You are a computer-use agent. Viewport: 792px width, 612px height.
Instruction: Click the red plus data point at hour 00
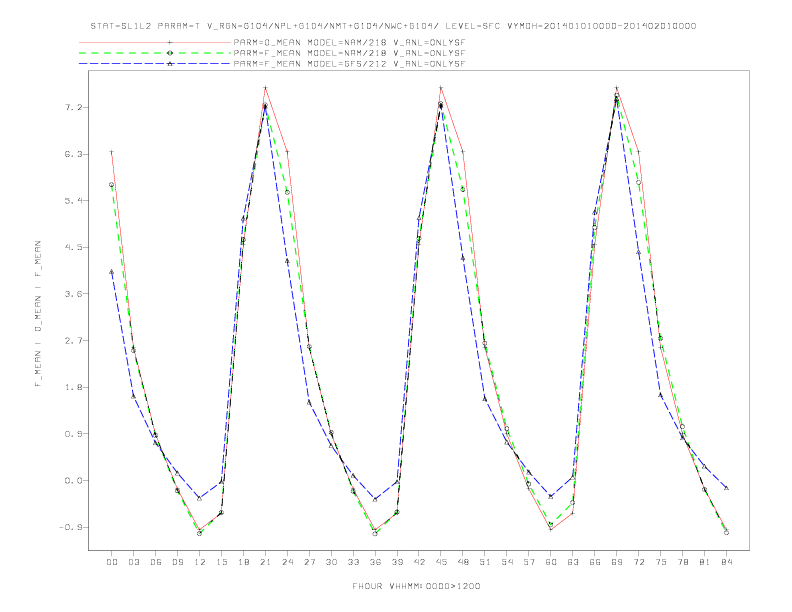click(x=112, y=152)
